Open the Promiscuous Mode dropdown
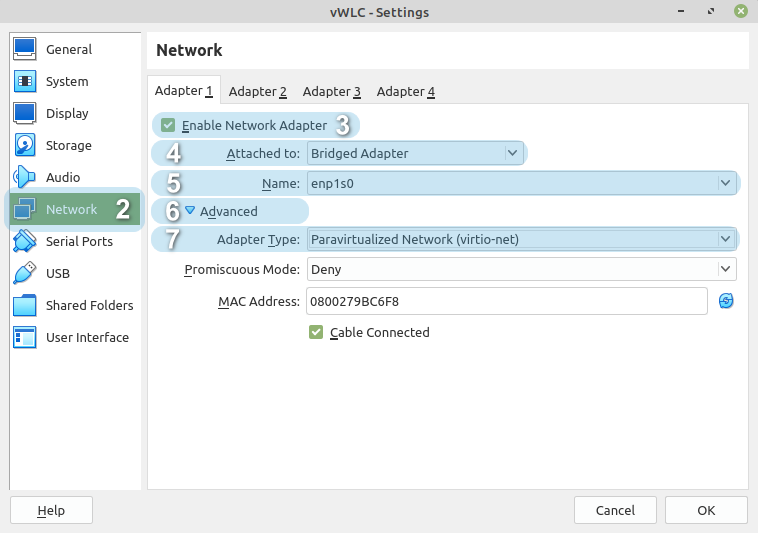Viewport: 758px width, 533px height. pos(521,269)
